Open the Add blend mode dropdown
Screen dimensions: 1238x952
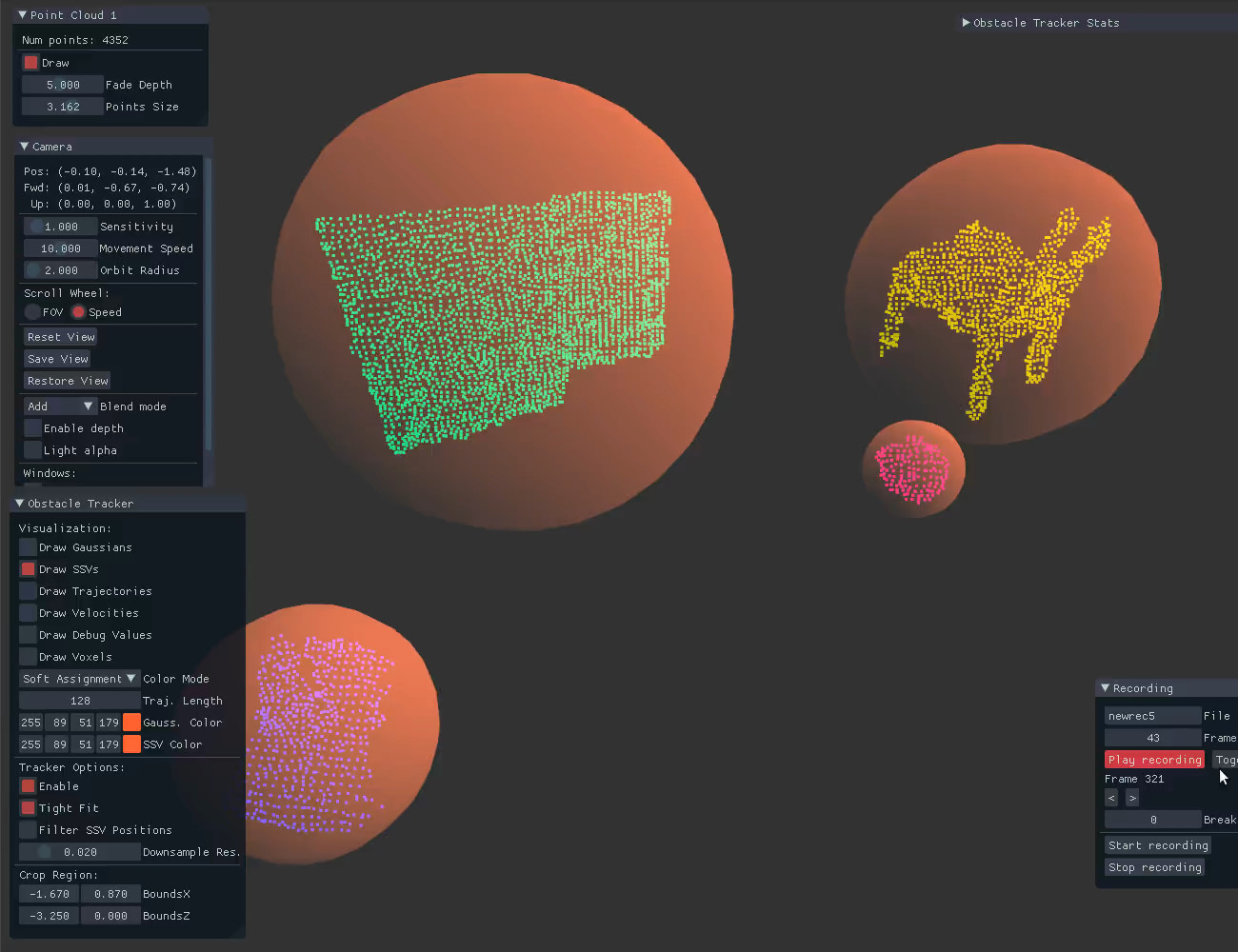click(x=59, y=406)
